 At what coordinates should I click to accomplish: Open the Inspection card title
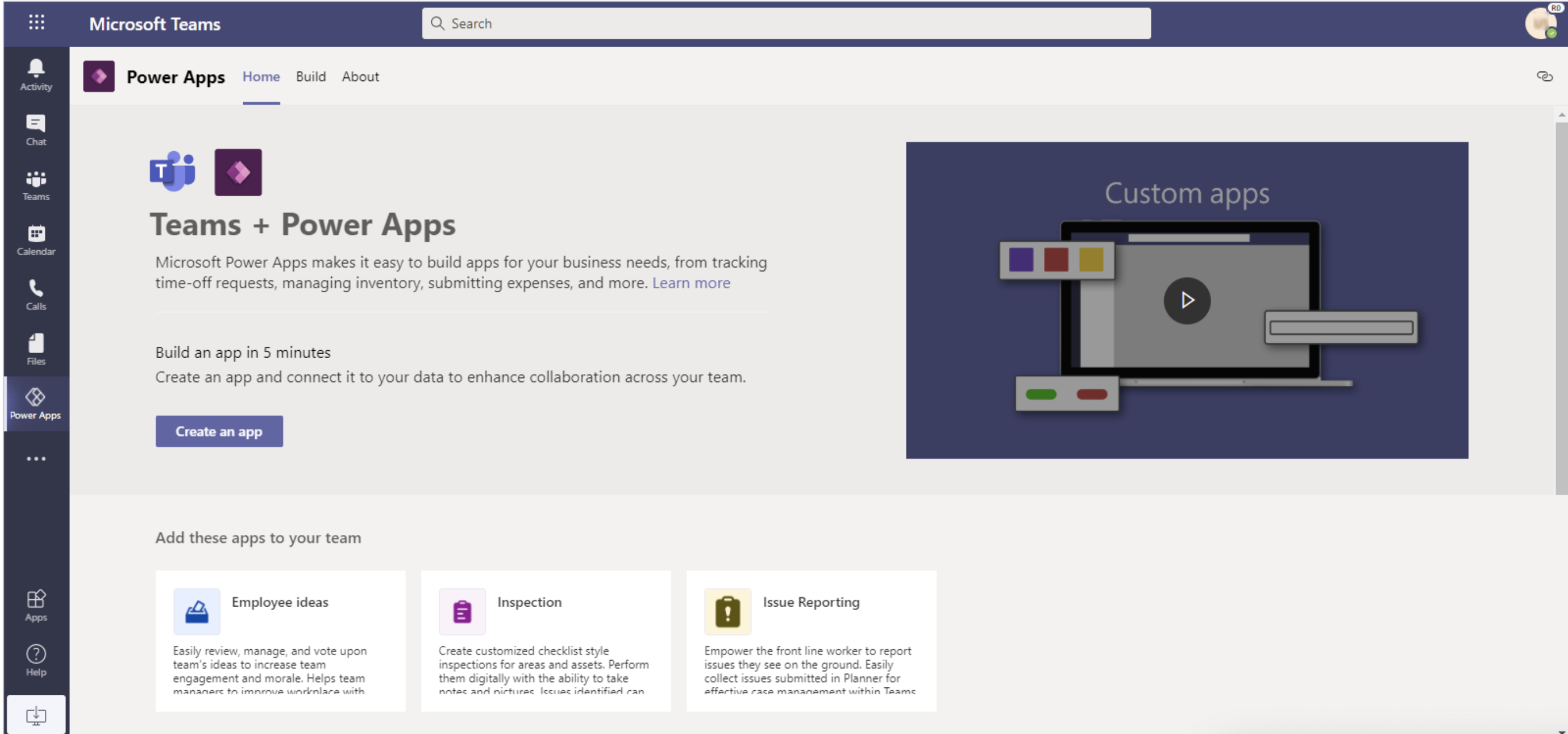tap(530, 602)
